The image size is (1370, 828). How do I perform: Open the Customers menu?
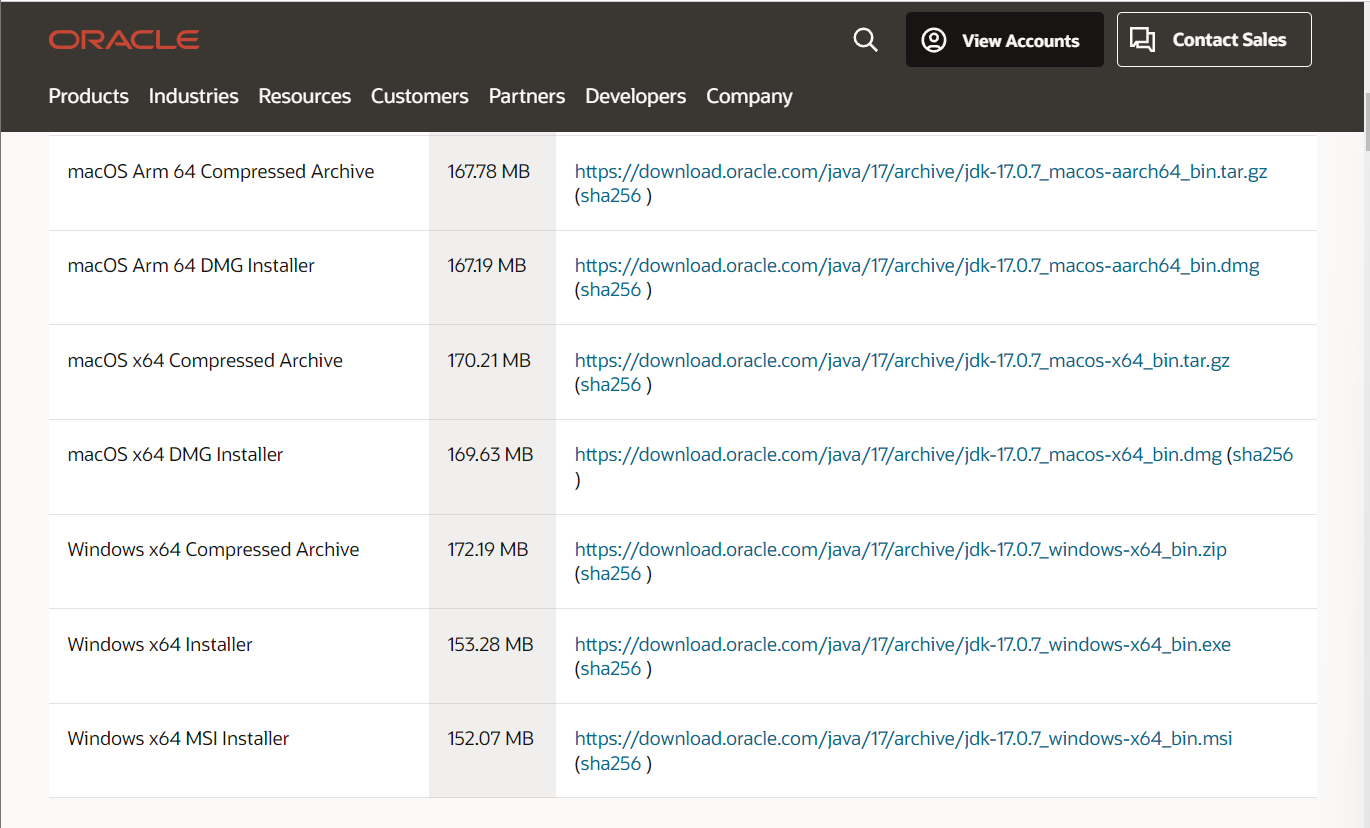tap(419, 96)
